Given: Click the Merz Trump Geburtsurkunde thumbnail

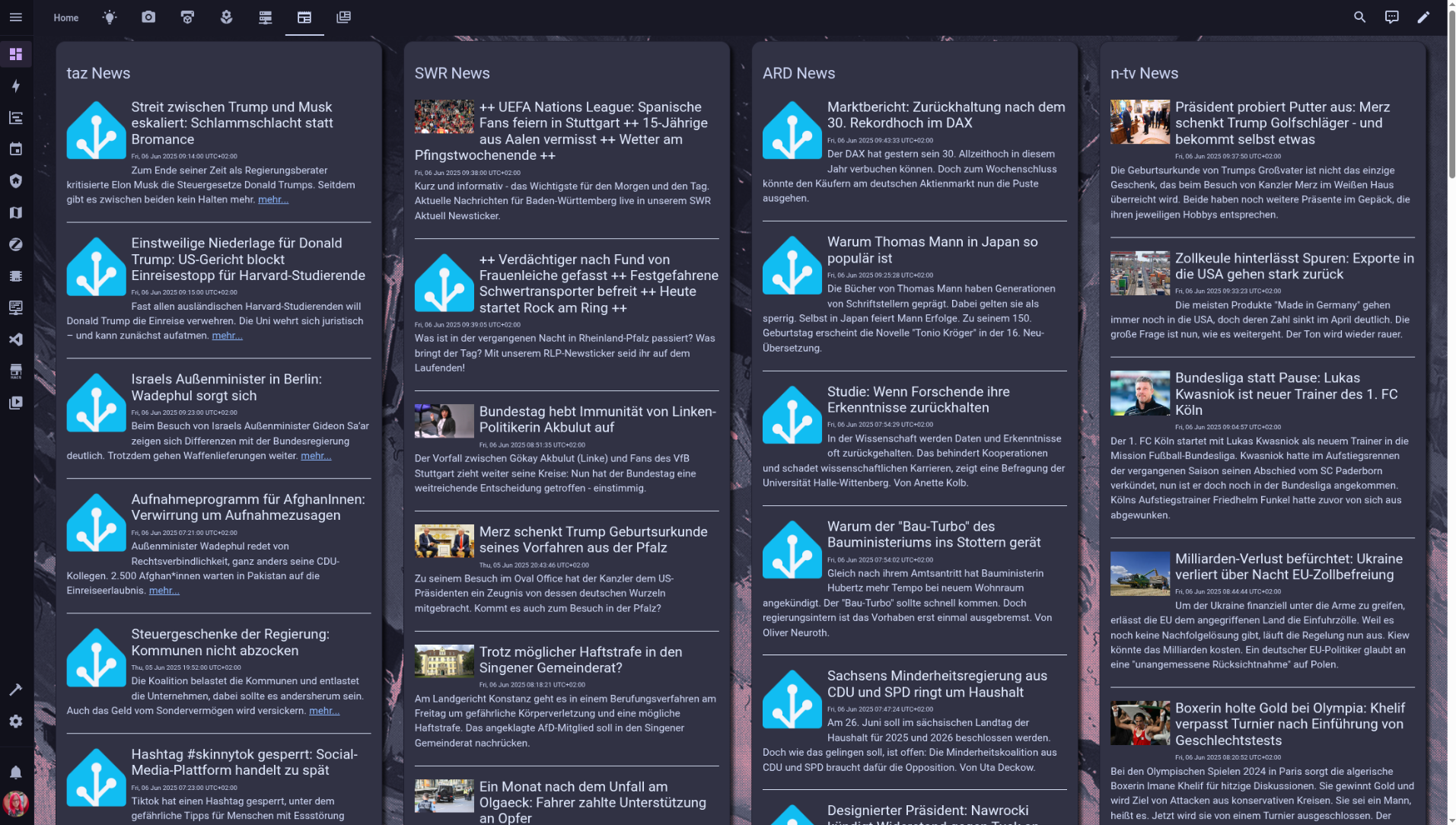Looking at the screenshot, I should click(x=444, y=541).
